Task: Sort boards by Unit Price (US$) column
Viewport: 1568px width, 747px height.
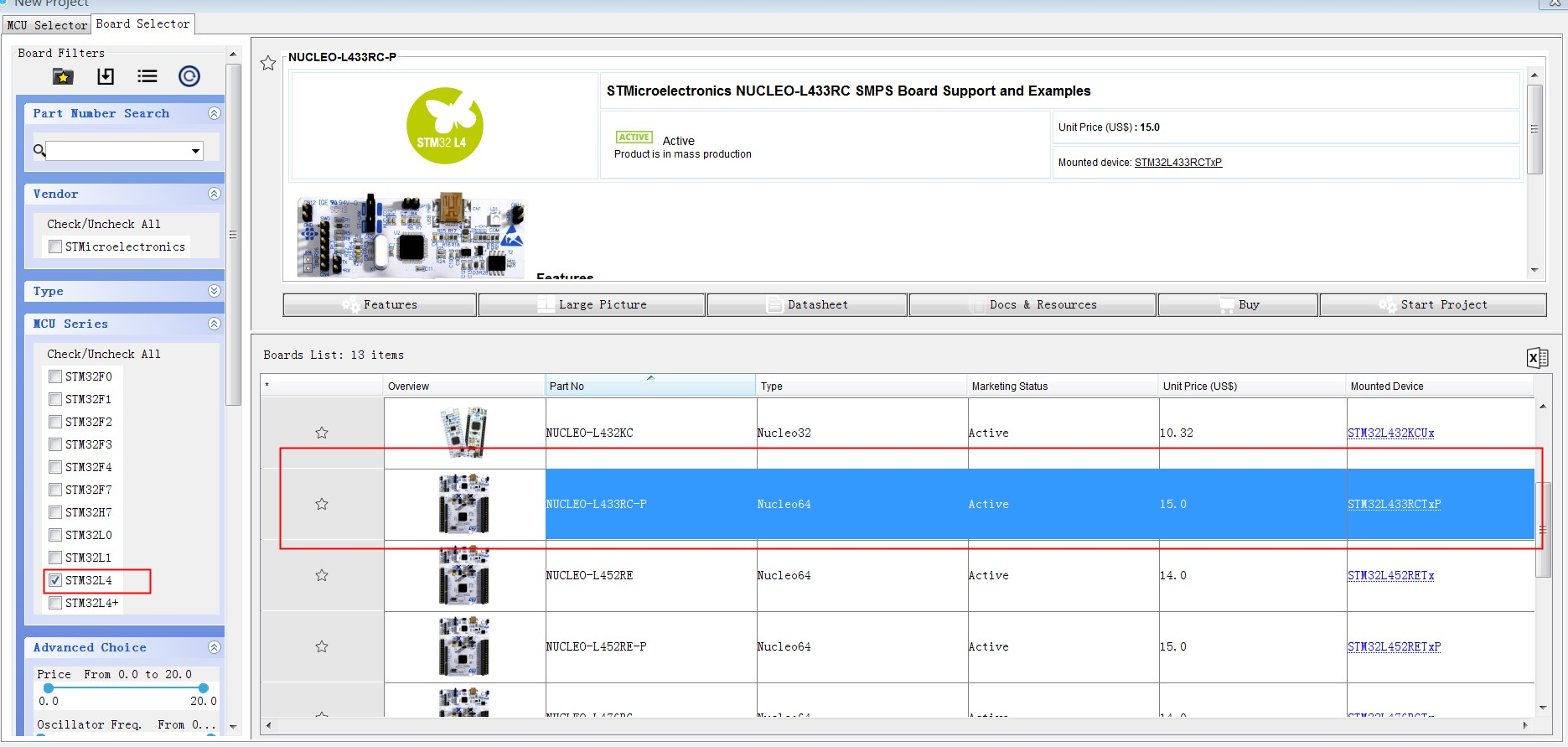Action: pyautogui.click(x=1252, y=386)
